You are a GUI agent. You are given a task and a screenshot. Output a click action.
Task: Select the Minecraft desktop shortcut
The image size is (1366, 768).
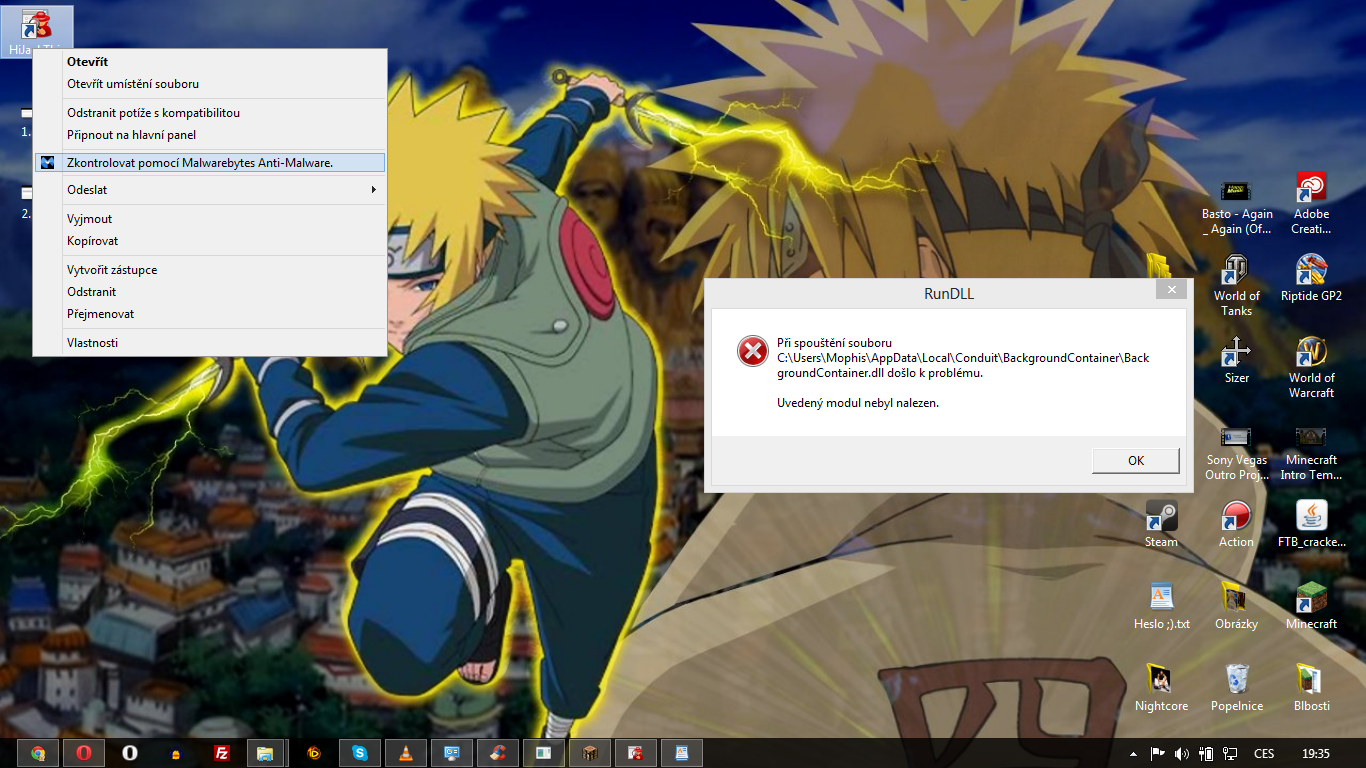pos(1311,607)
